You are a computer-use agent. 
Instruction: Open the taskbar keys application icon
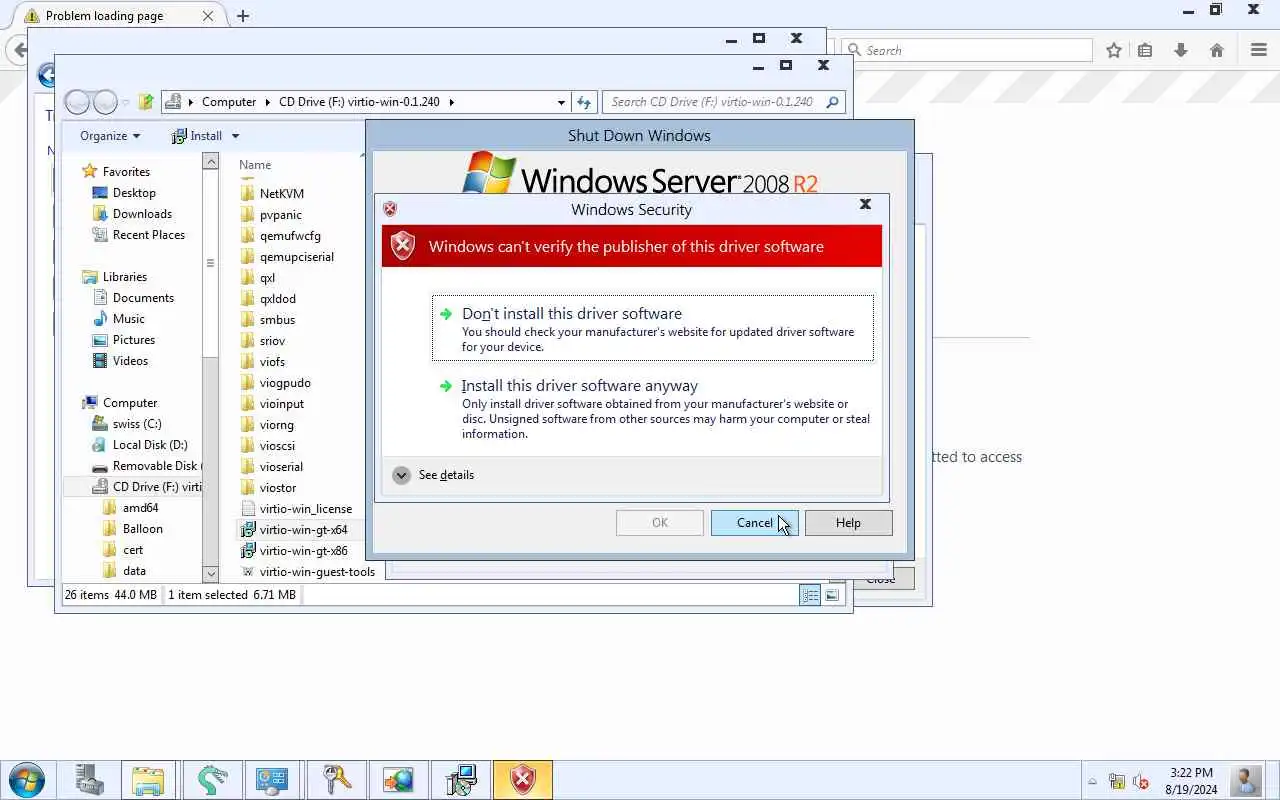[336, 780]
